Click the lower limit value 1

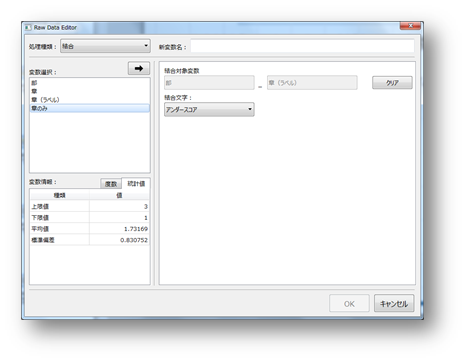tap(146, 217)
